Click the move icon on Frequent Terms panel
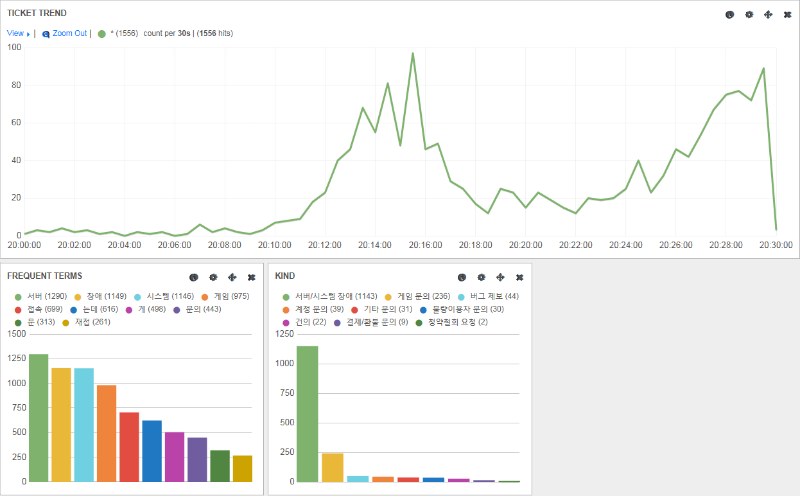Image resolution: width=800 pixels, height=496 pixels. coord(232,277)
